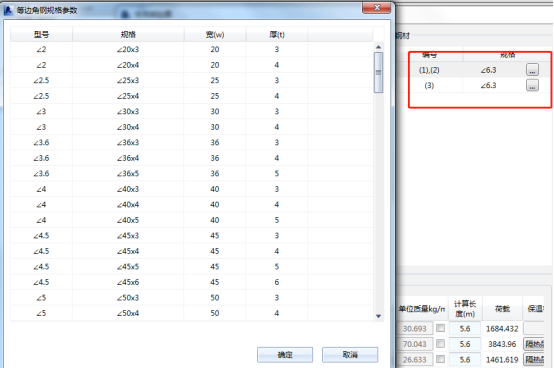Select the ∠45x4 row

[191, 251]
